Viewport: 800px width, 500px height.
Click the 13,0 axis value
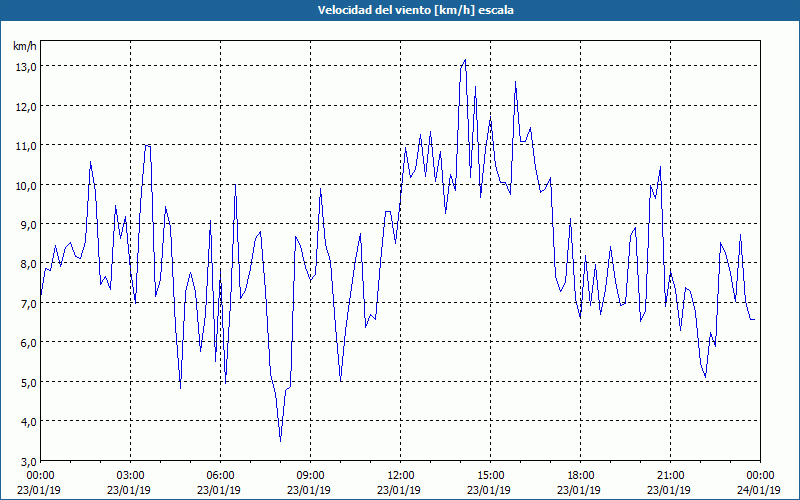click(x=25, y=67)
